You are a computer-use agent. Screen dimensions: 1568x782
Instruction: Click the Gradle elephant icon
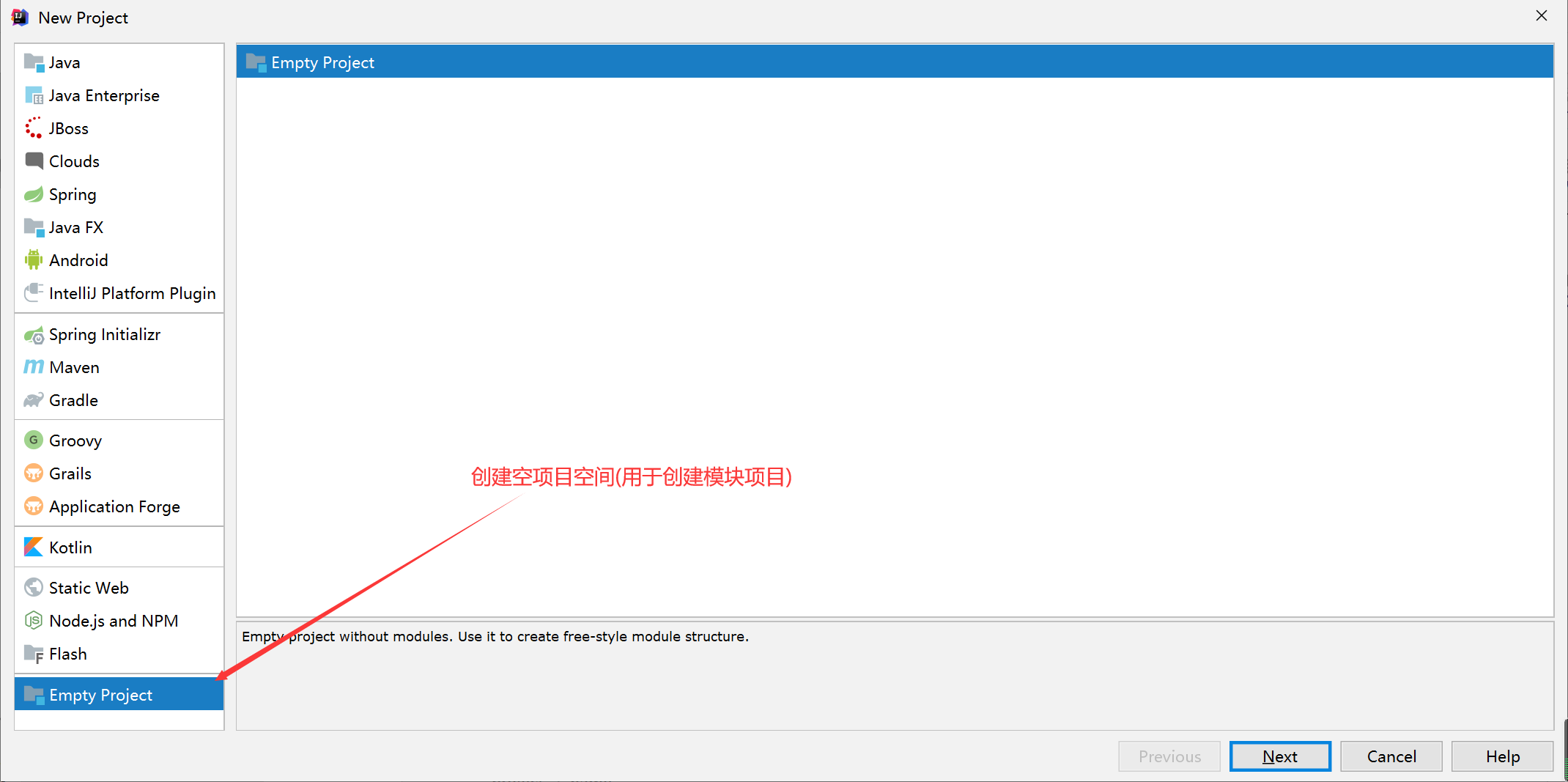pos(34,400)
